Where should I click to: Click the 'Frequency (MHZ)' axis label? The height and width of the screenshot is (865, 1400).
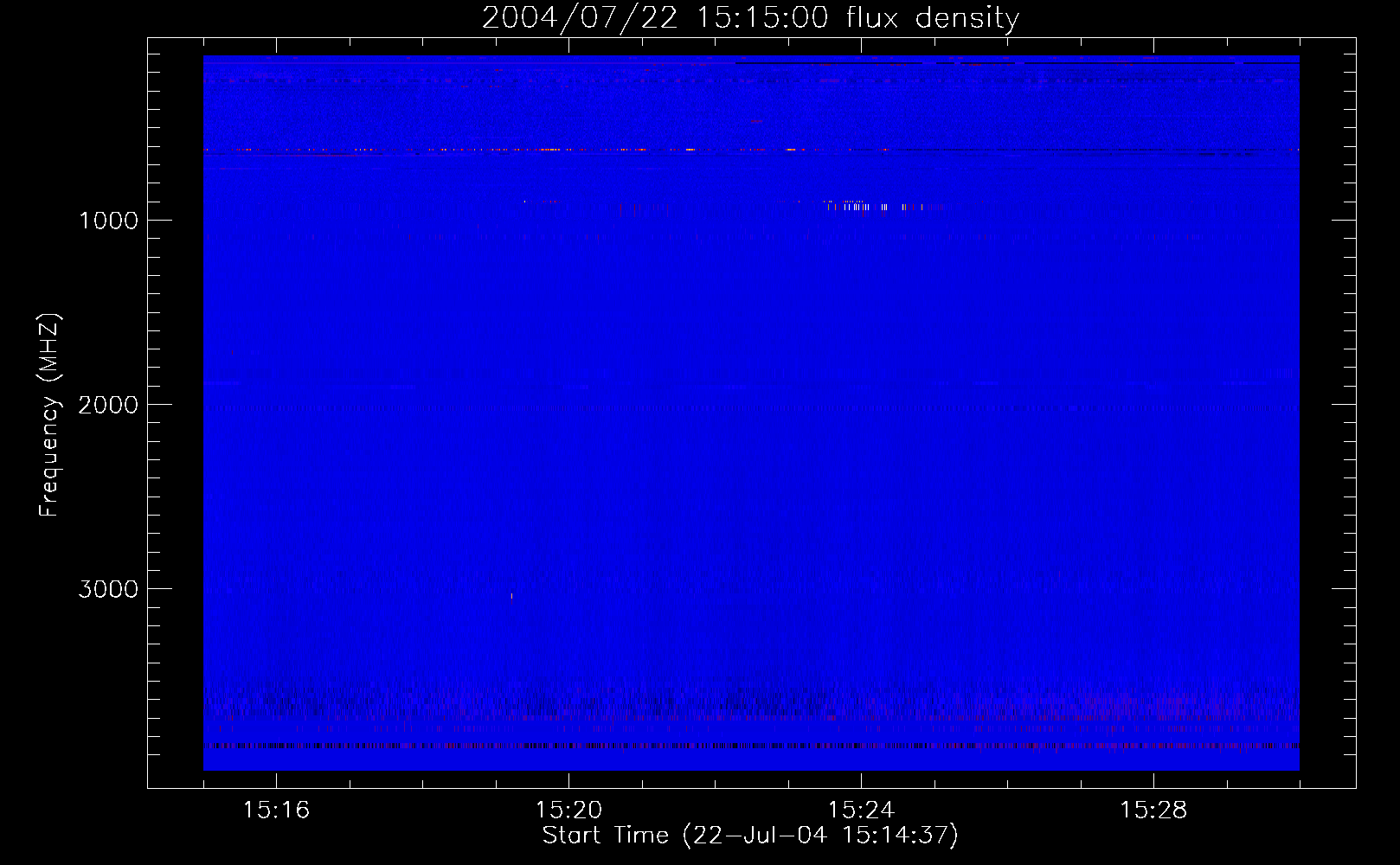coord(49,415)
